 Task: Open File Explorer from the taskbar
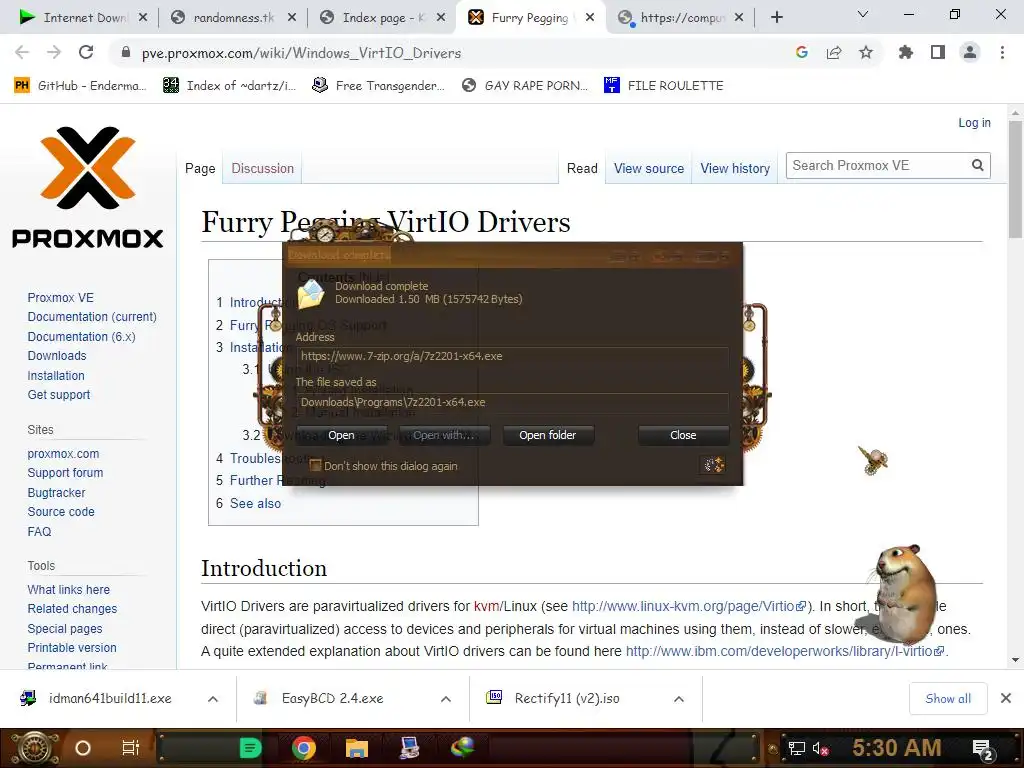(357, 748)
